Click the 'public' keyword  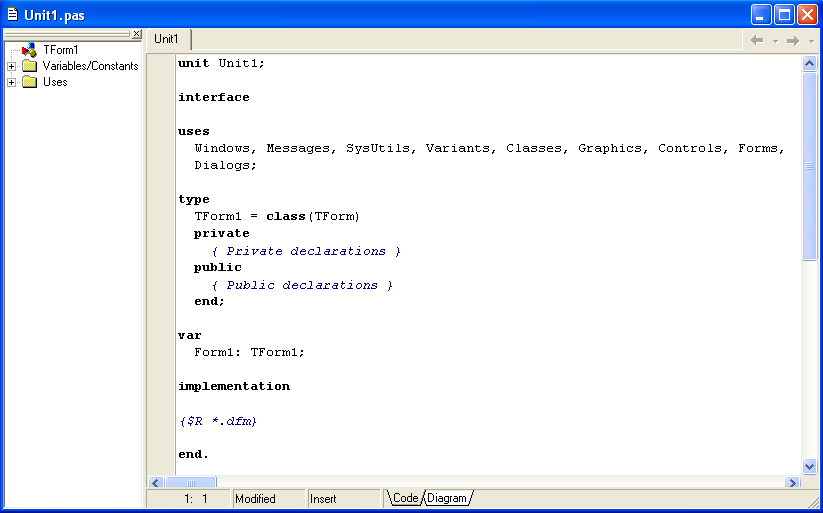click(218, 267)
